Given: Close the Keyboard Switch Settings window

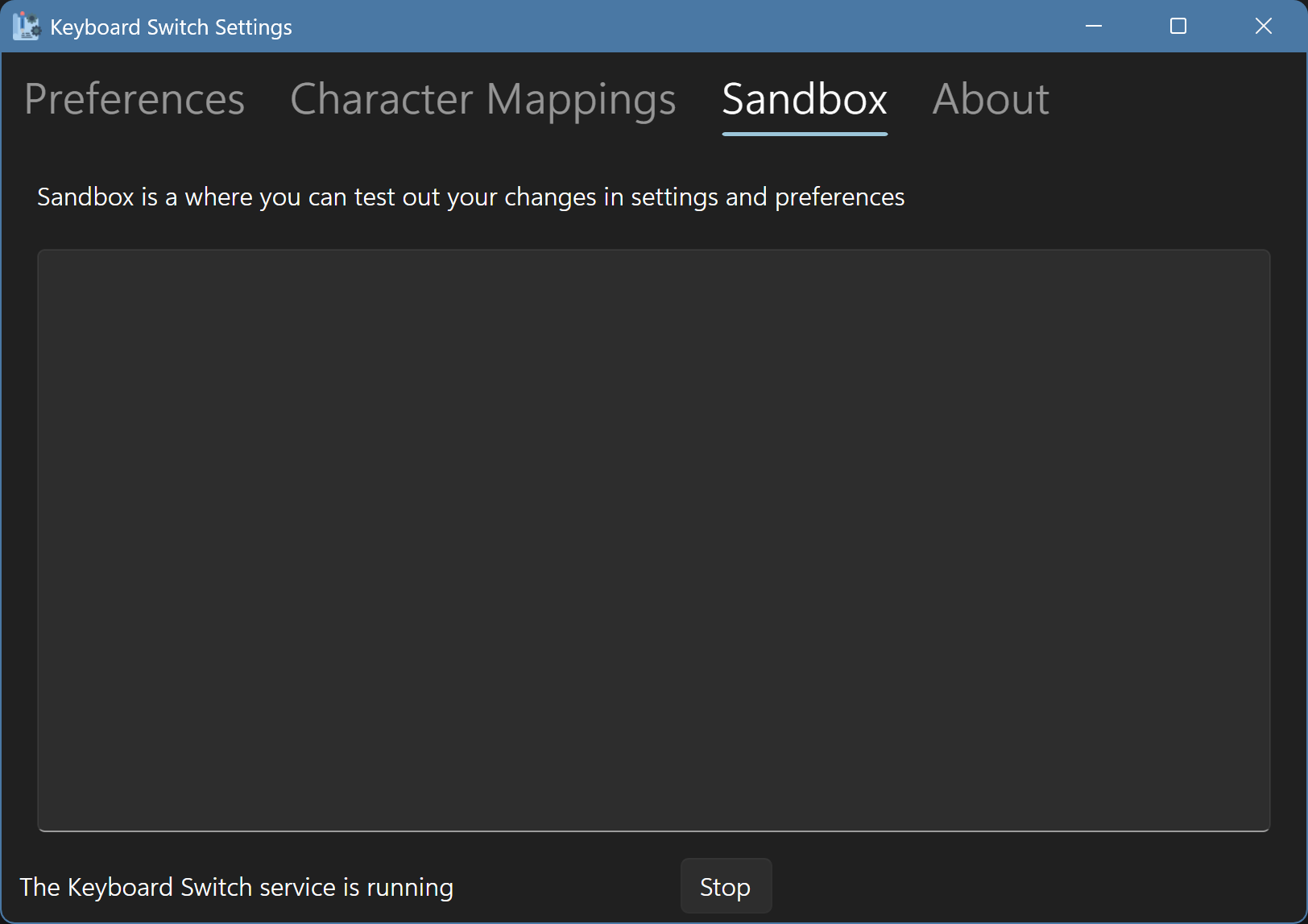Looking at the screenshot, I should click(1264, 26).
